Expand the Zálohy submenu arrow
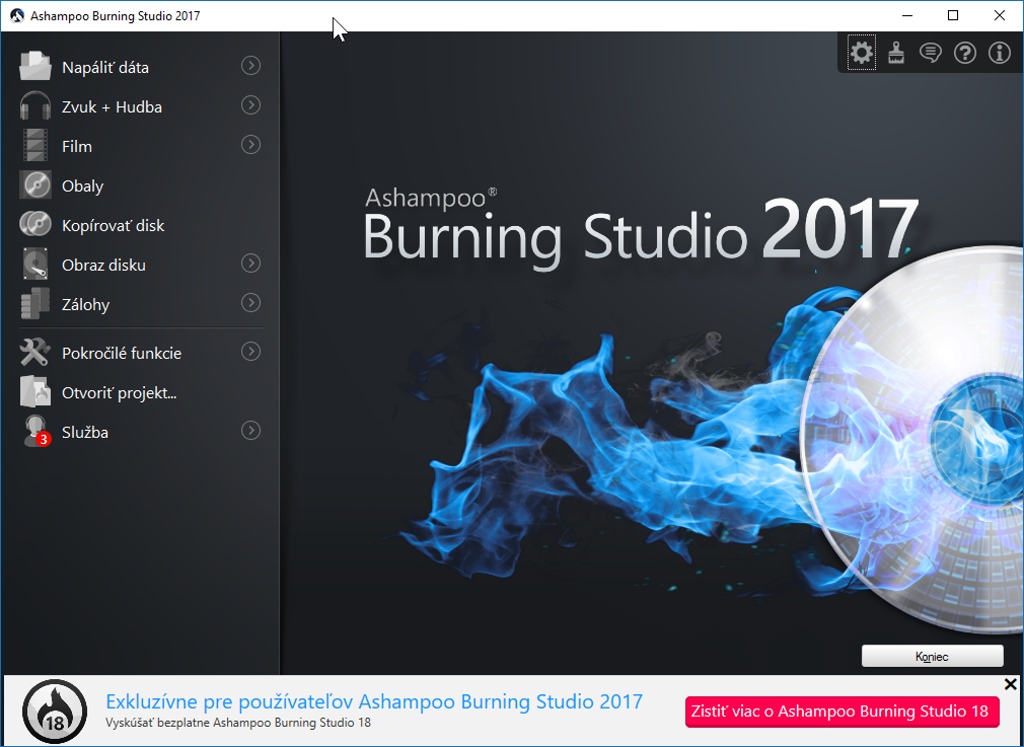 click(251, 303)
